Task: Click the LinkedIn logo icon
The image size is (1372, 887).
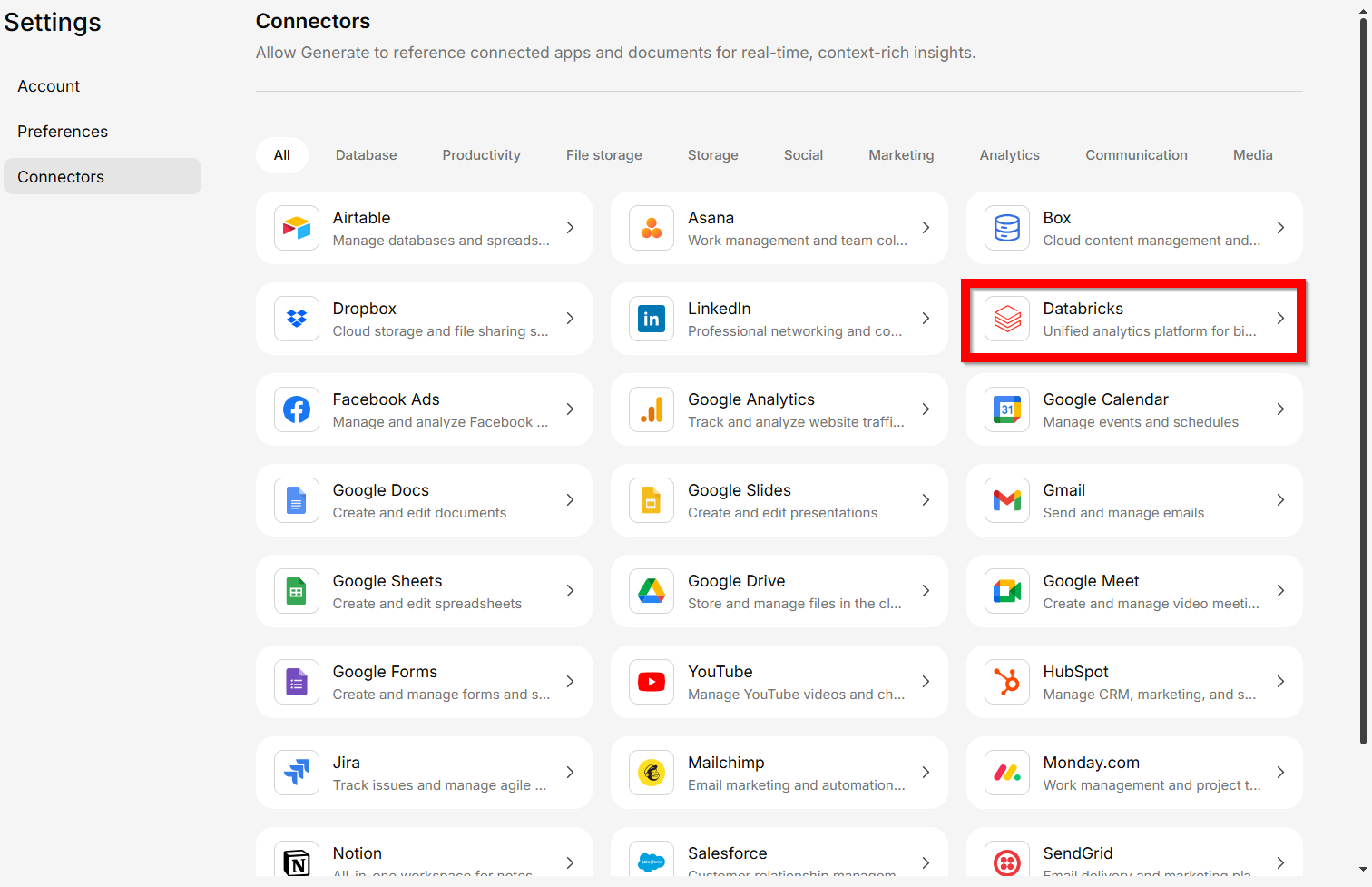Action: point(652,319)
